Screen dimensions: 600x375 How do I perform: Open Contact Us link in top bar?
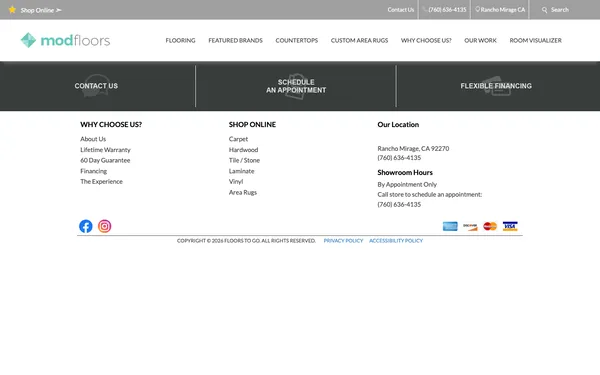click(401, 10)
